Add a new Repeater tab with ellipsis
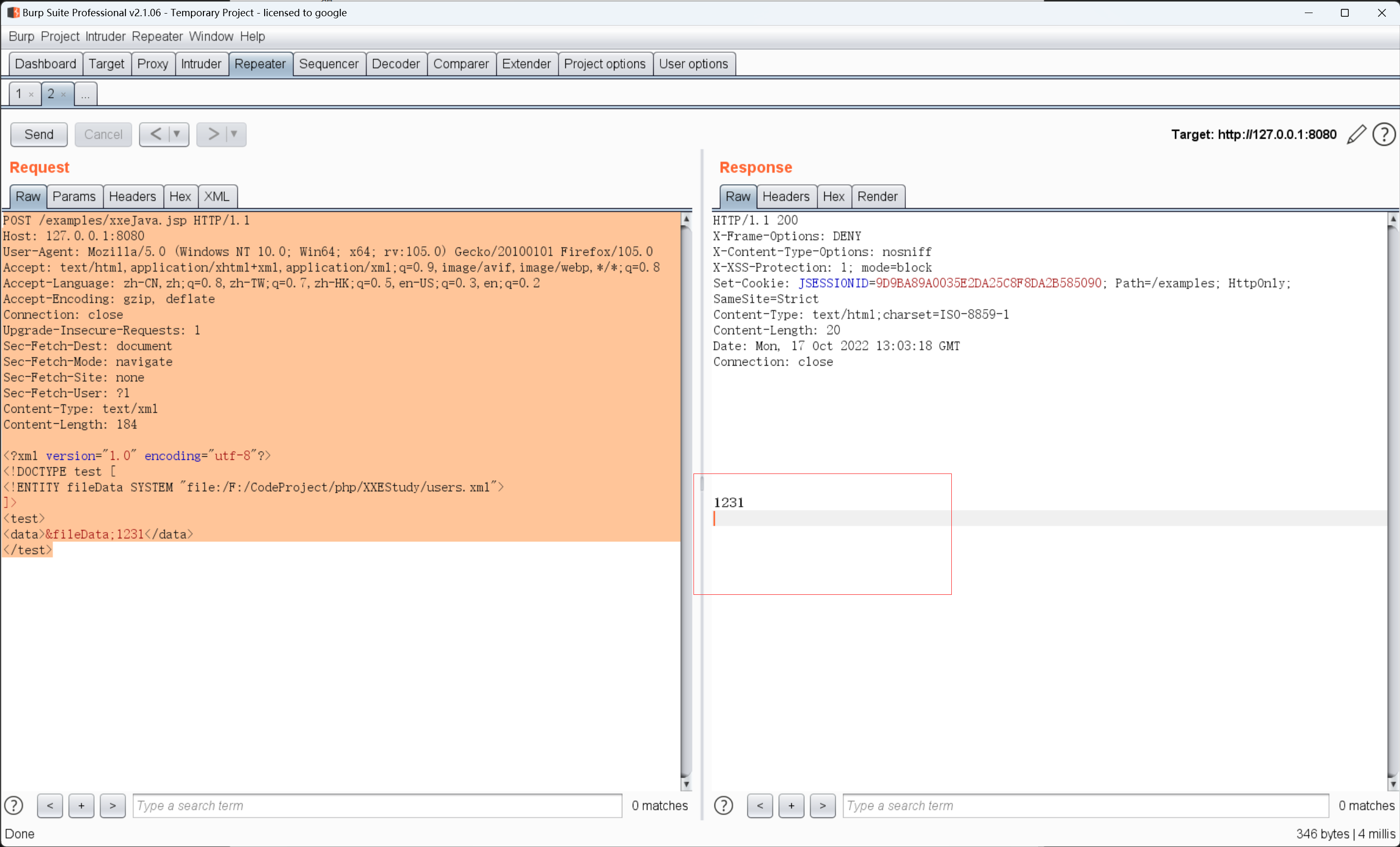 pyautogui.click(x=85, y=94)
